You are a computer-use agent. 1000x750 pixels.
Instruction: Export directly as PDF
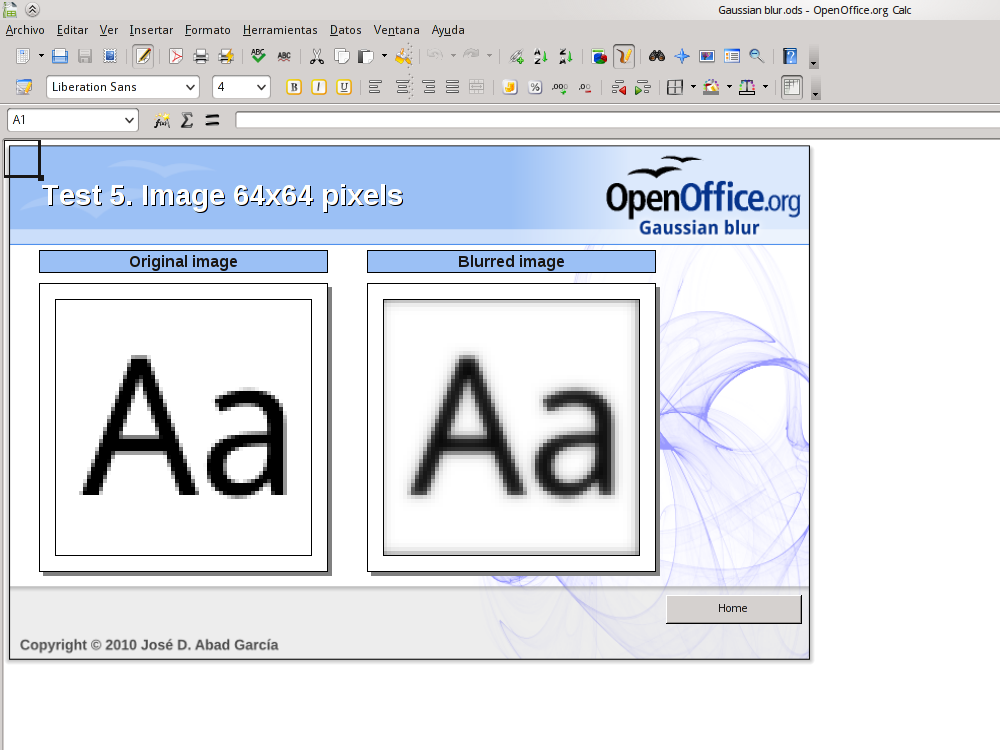coord(176,56)
